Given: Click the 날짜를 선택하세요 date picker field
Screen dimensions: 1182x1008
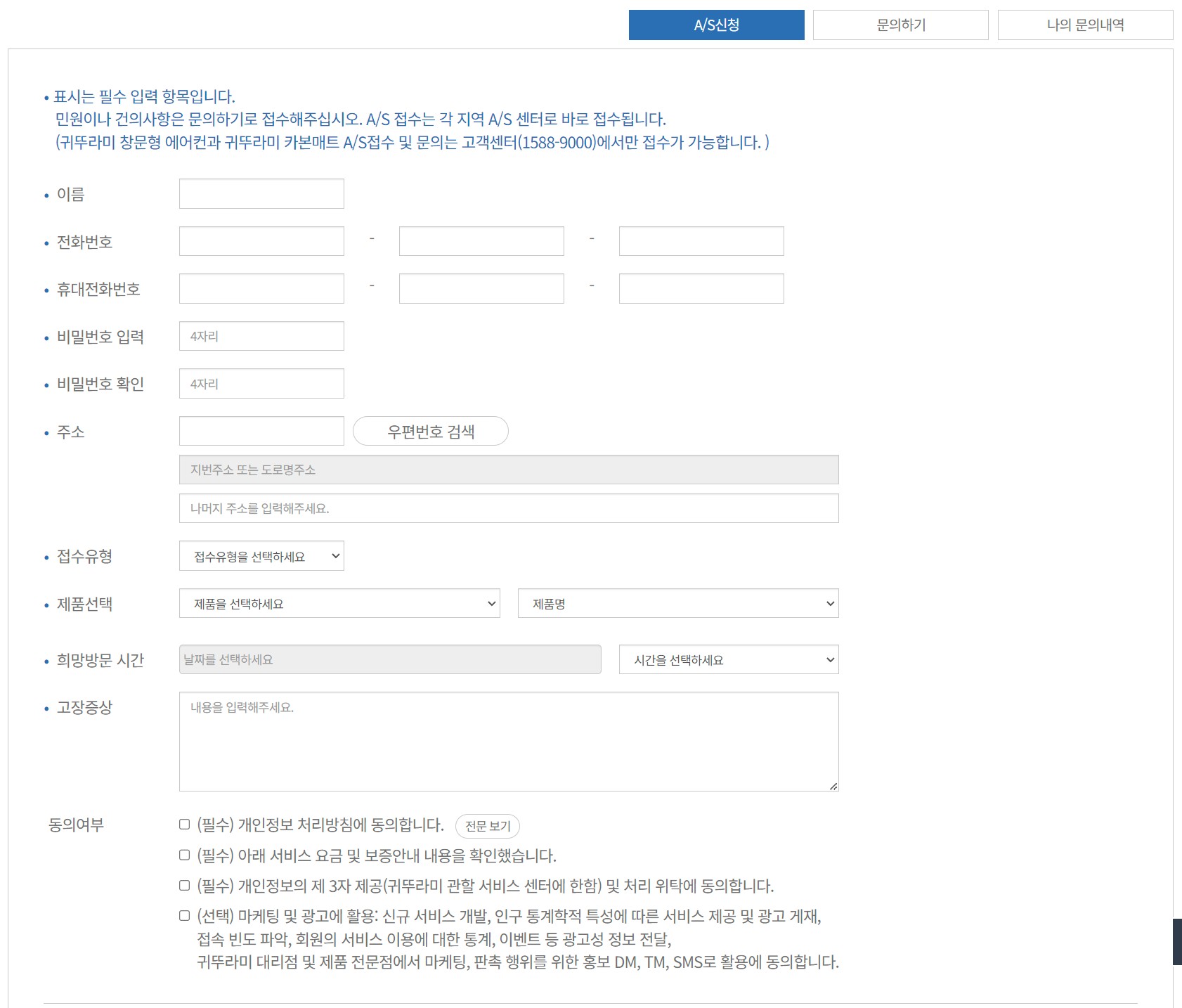Looking at the screenshot, I should point(389,659).
